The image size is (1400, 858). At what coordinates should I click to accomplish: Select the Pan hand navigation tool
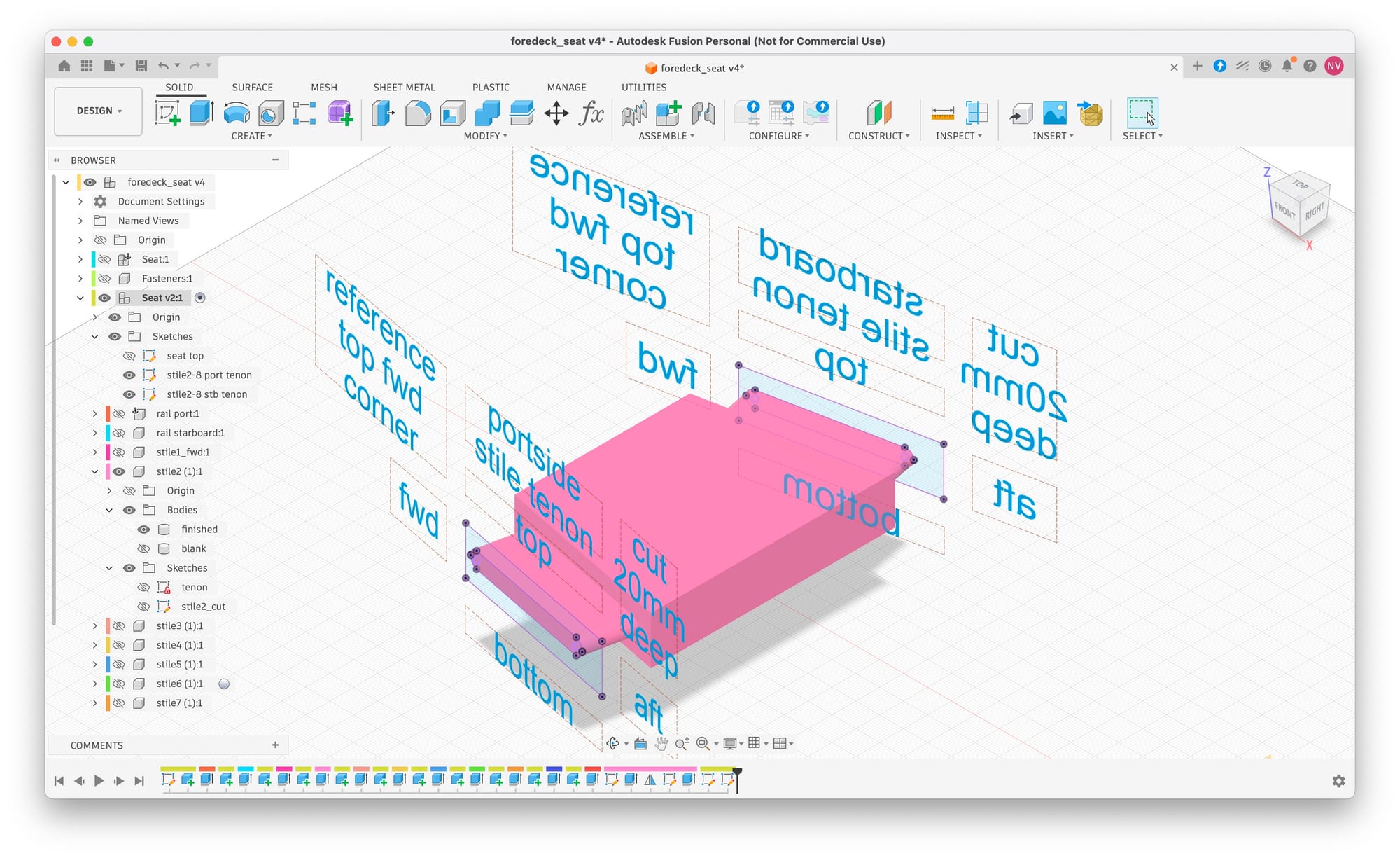[x=661, y=743]
